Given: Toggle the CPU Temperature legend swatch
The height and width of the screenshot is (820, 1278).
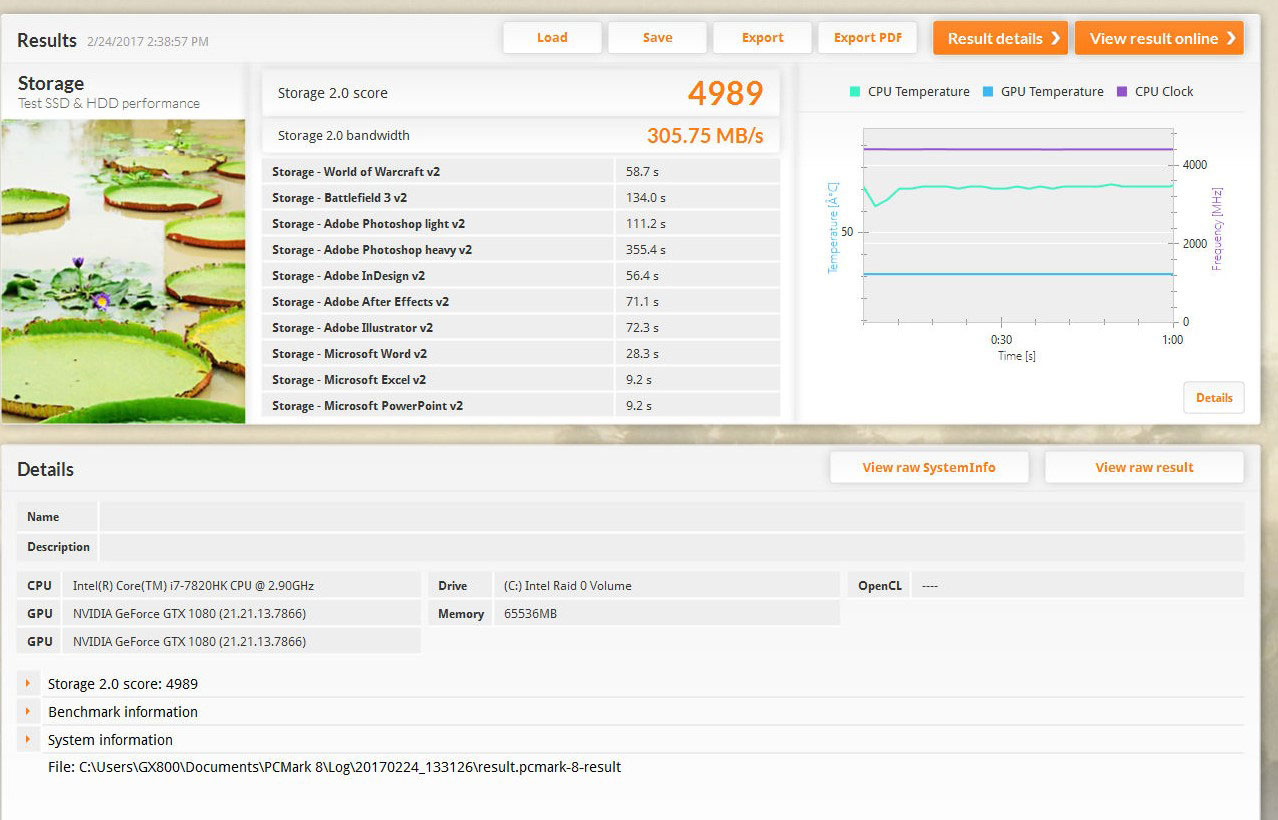Looking at the screenshot, I should 855,92.
